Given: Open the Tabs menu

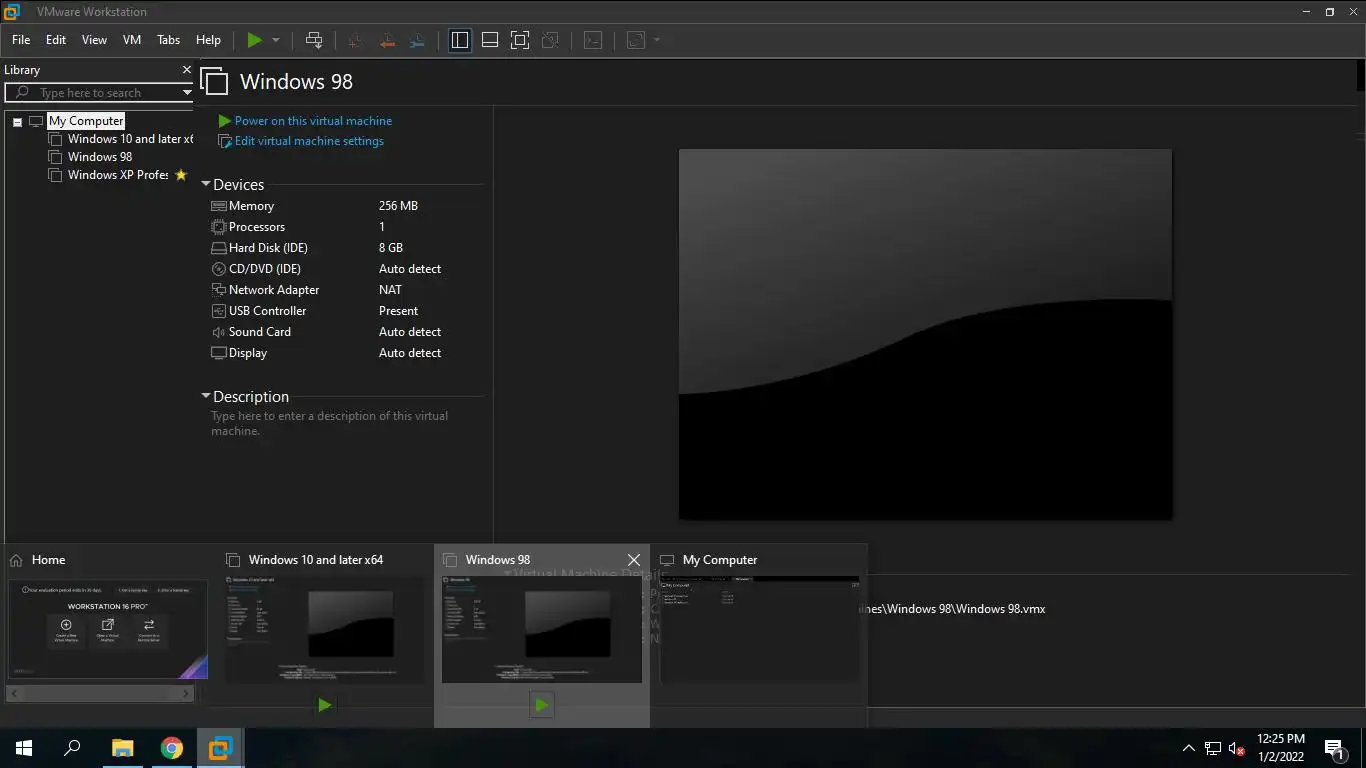Looking at the screenshot, I should point(169,40).
